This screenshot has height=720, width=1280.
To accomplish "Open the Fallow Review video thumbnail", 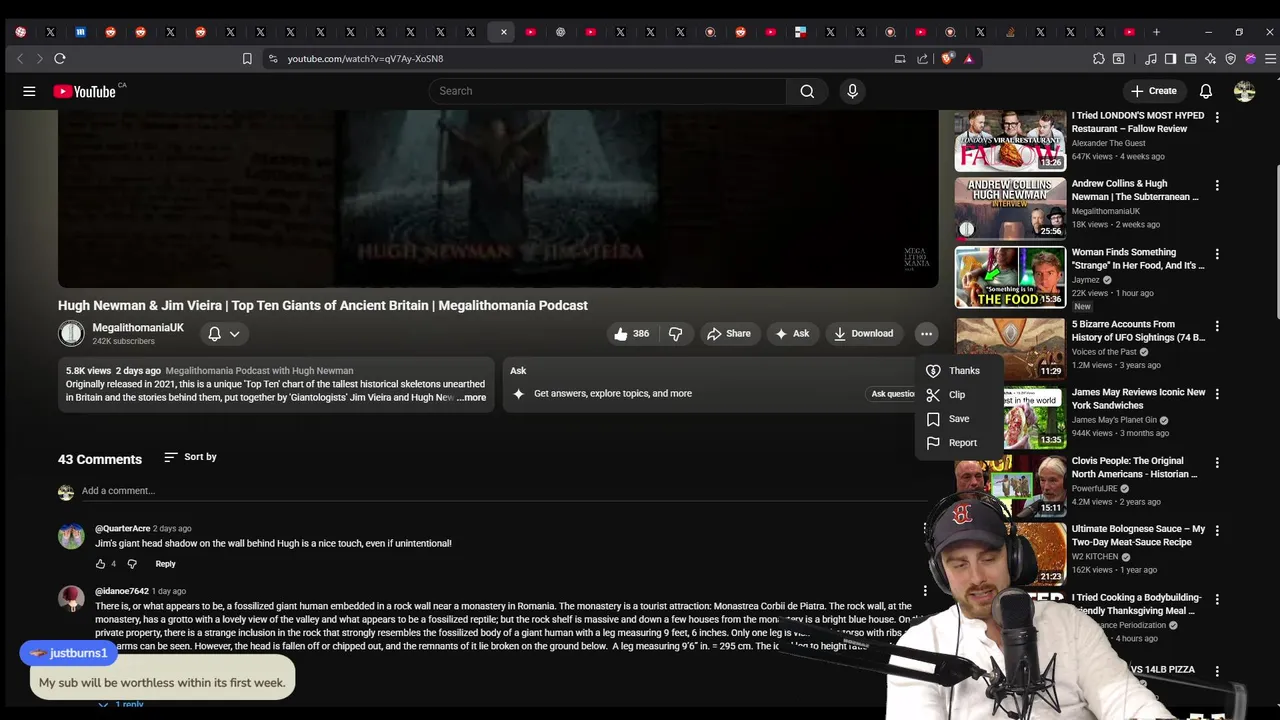I will [x=1010, y=141].
